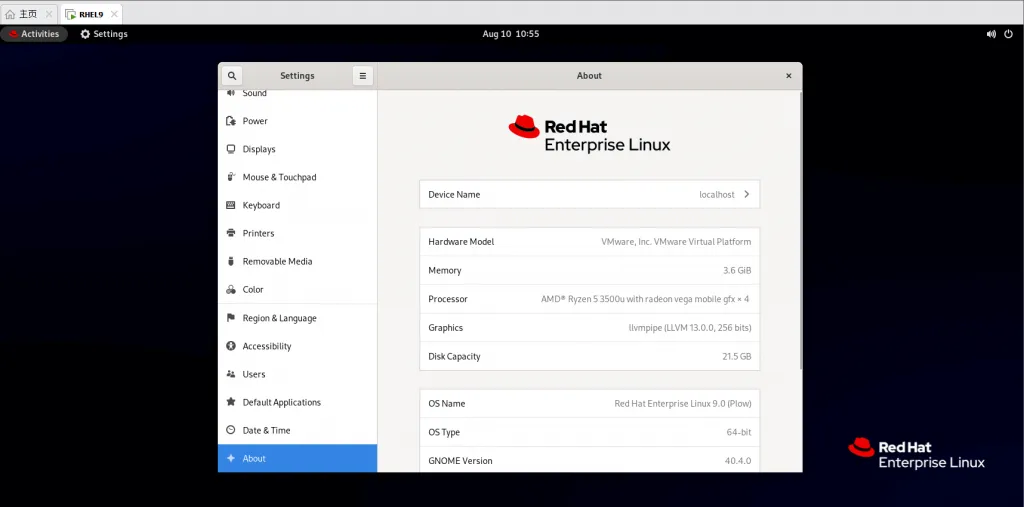
Task: Click the Power battery icon in sidebar
Action: tap(231, 121)
